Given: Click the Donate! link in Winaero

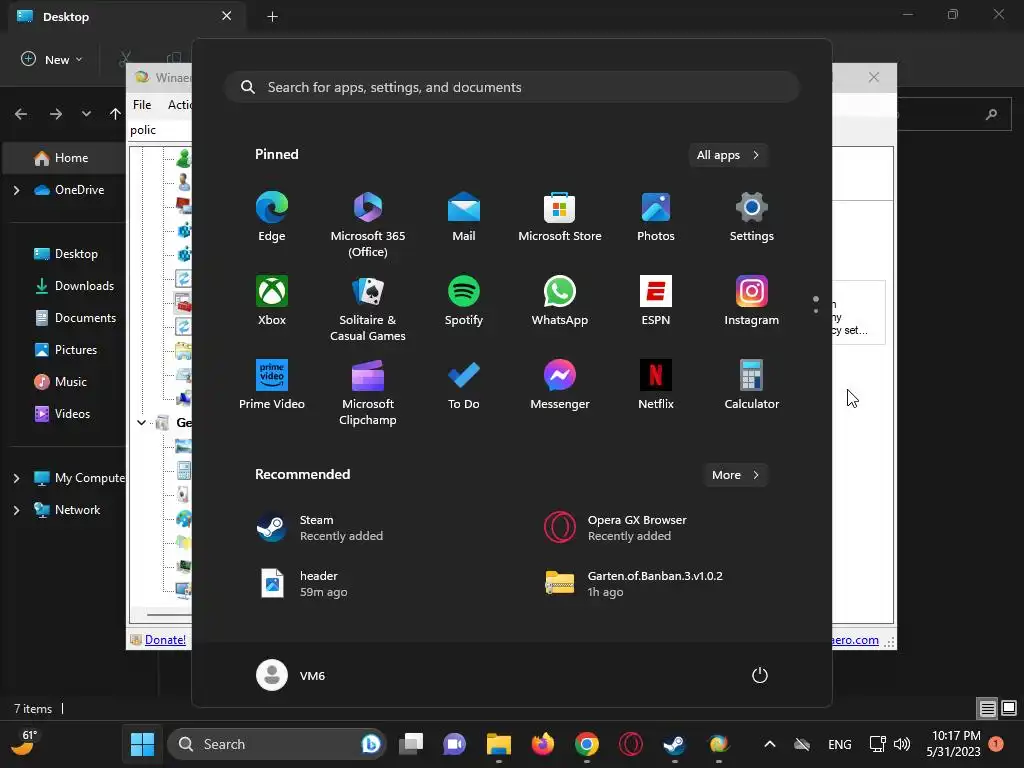Looking at the screenshot, I should click(x=165, y=640).
